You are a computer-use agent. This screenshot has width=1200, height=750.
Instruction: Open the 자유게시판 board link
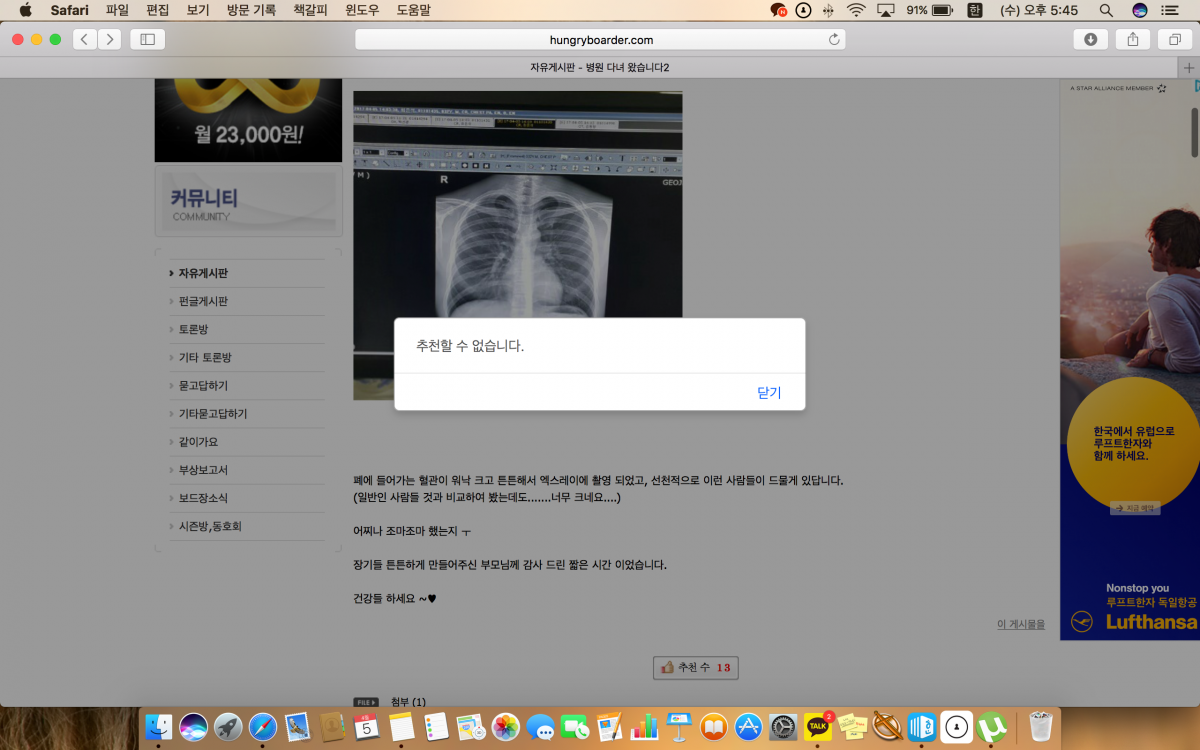click(x=204, y=273)
